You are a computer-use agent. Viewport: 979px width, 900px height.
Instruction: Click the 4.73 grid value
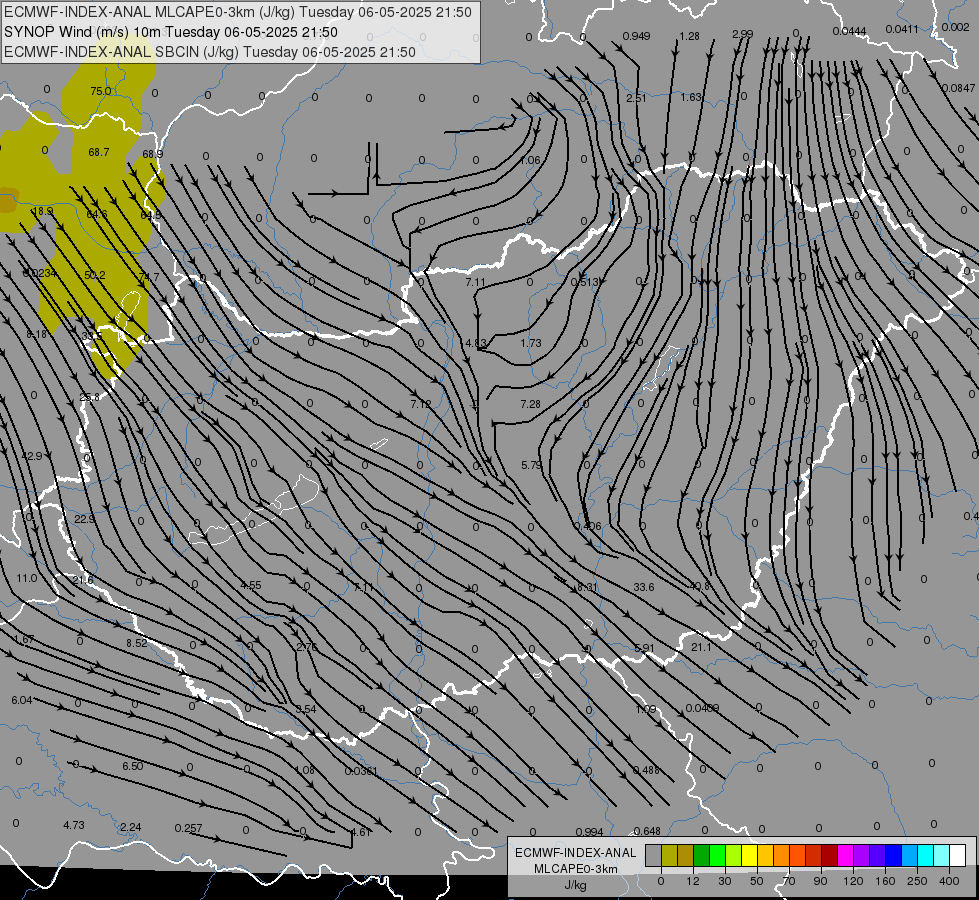pyautogui.click(x=74, y=825)
